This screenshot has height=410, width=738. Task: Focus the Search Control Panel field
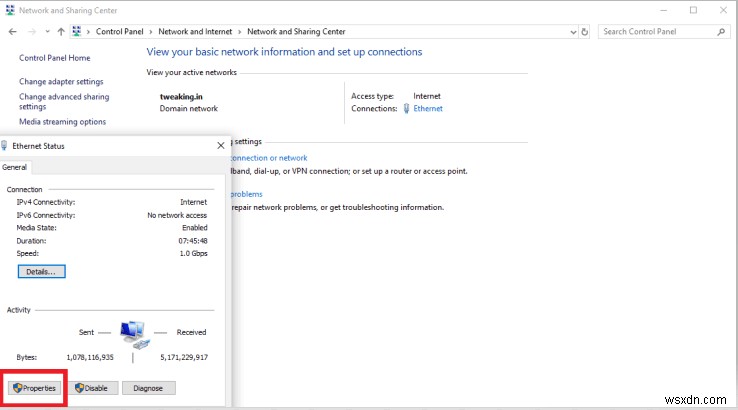pos(654,32)
